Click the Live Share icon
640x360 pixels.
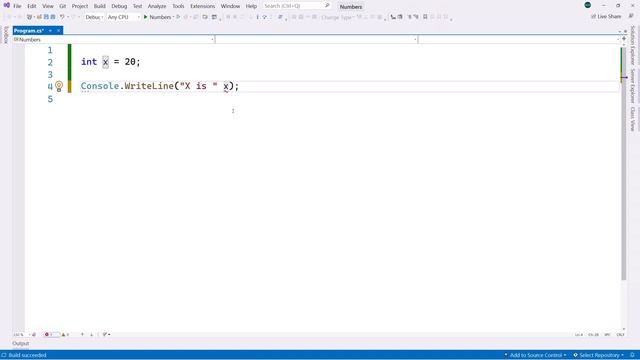[x=593, y=16]
